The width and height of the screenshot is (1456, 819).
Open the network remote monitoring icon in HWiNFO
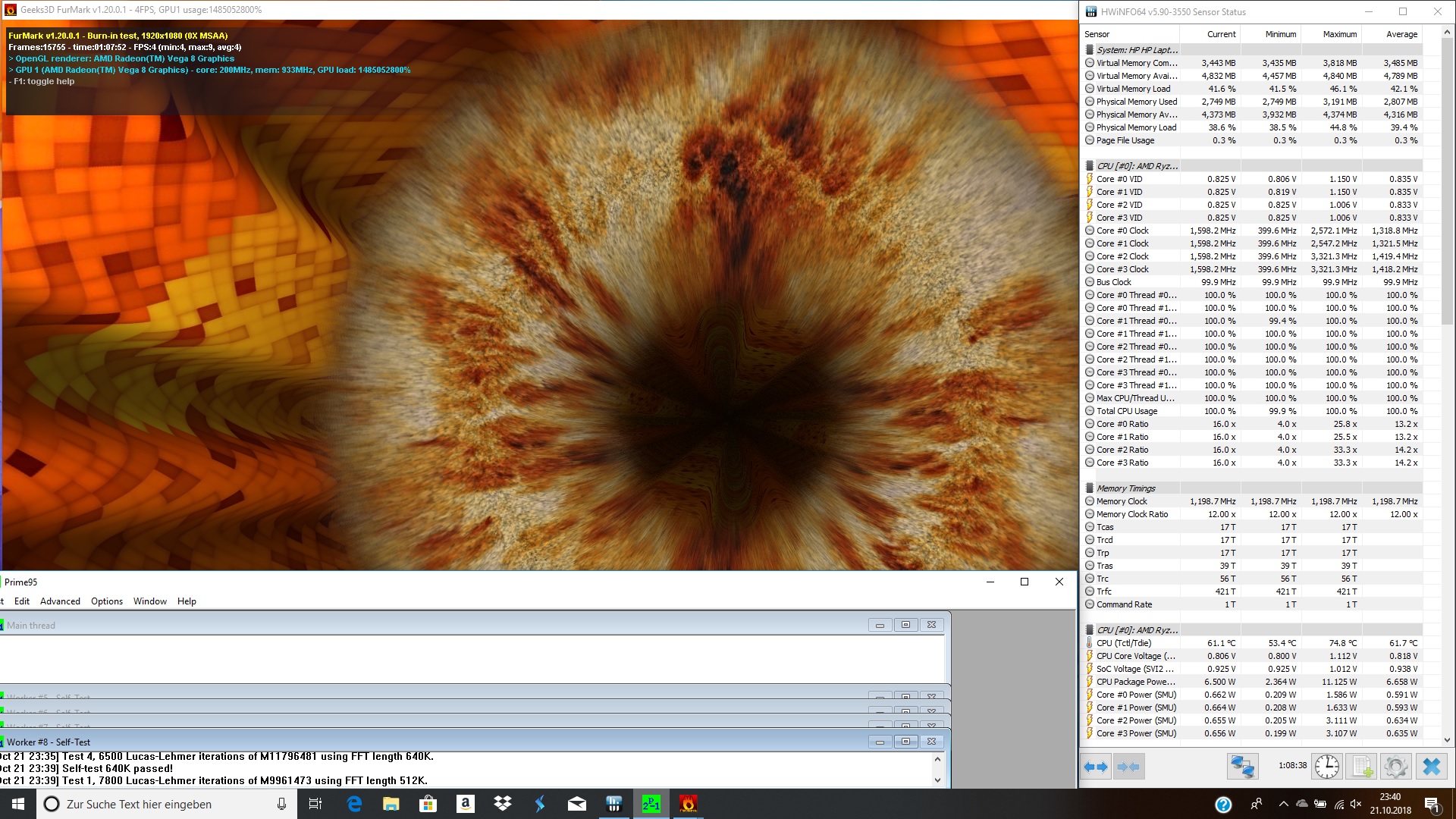click(x=1242, y=767)
